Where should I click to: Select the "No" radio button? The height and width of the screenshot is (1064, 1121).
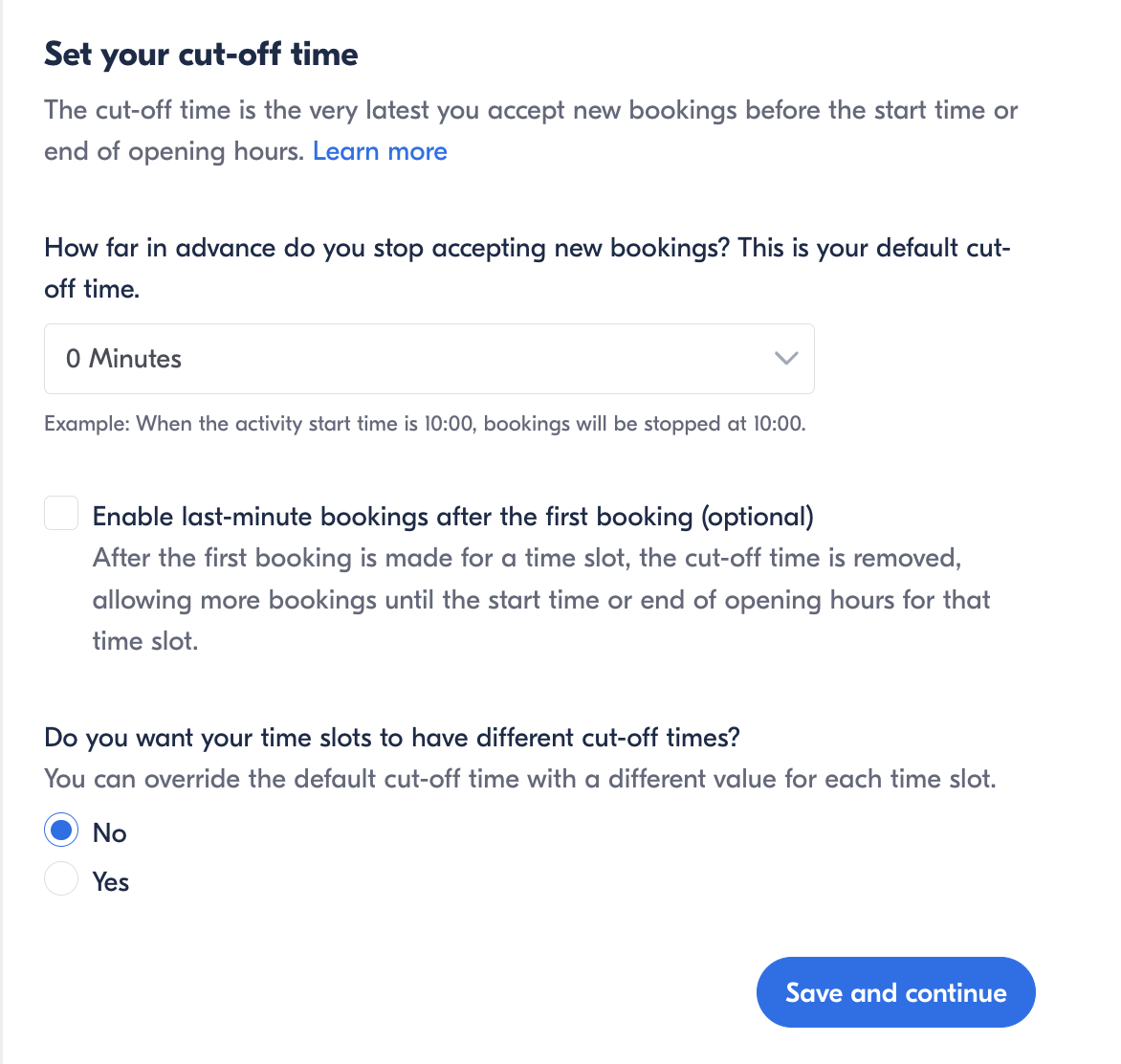61,831
